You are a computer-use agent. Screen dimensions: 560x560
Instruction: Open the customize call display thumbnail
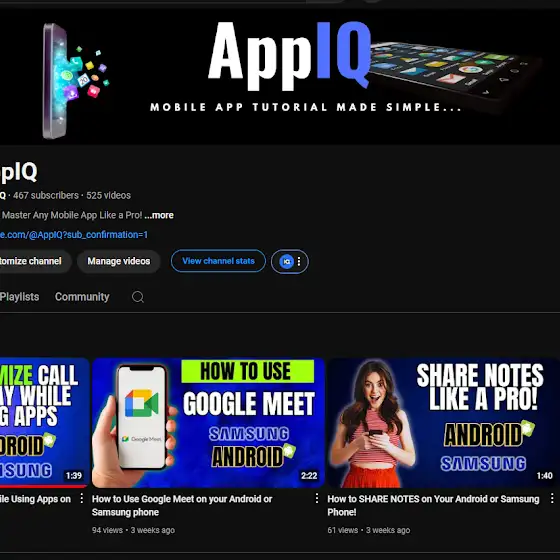[44, 423]
